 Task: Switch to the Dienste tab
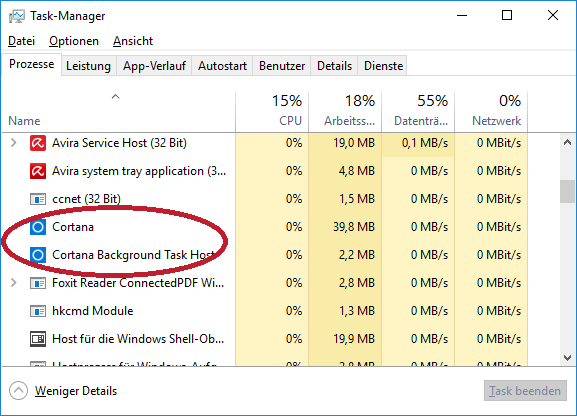click(383, 66)
